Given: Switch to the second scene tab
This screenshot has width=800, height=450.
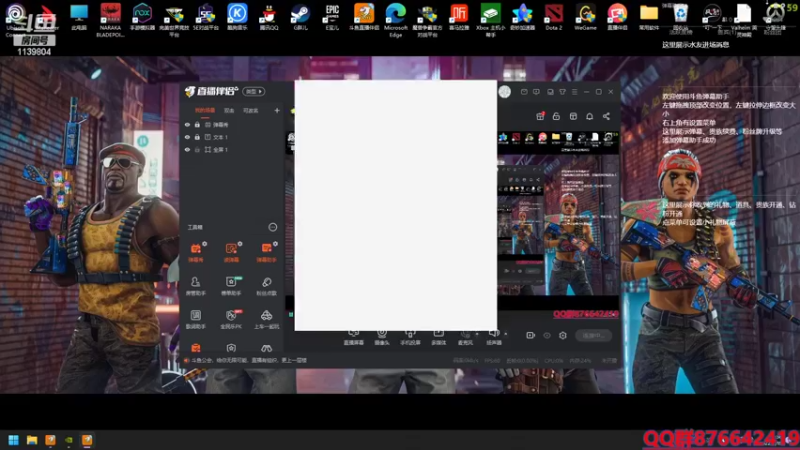Looking at the screenshot, I should pos(229,110).
